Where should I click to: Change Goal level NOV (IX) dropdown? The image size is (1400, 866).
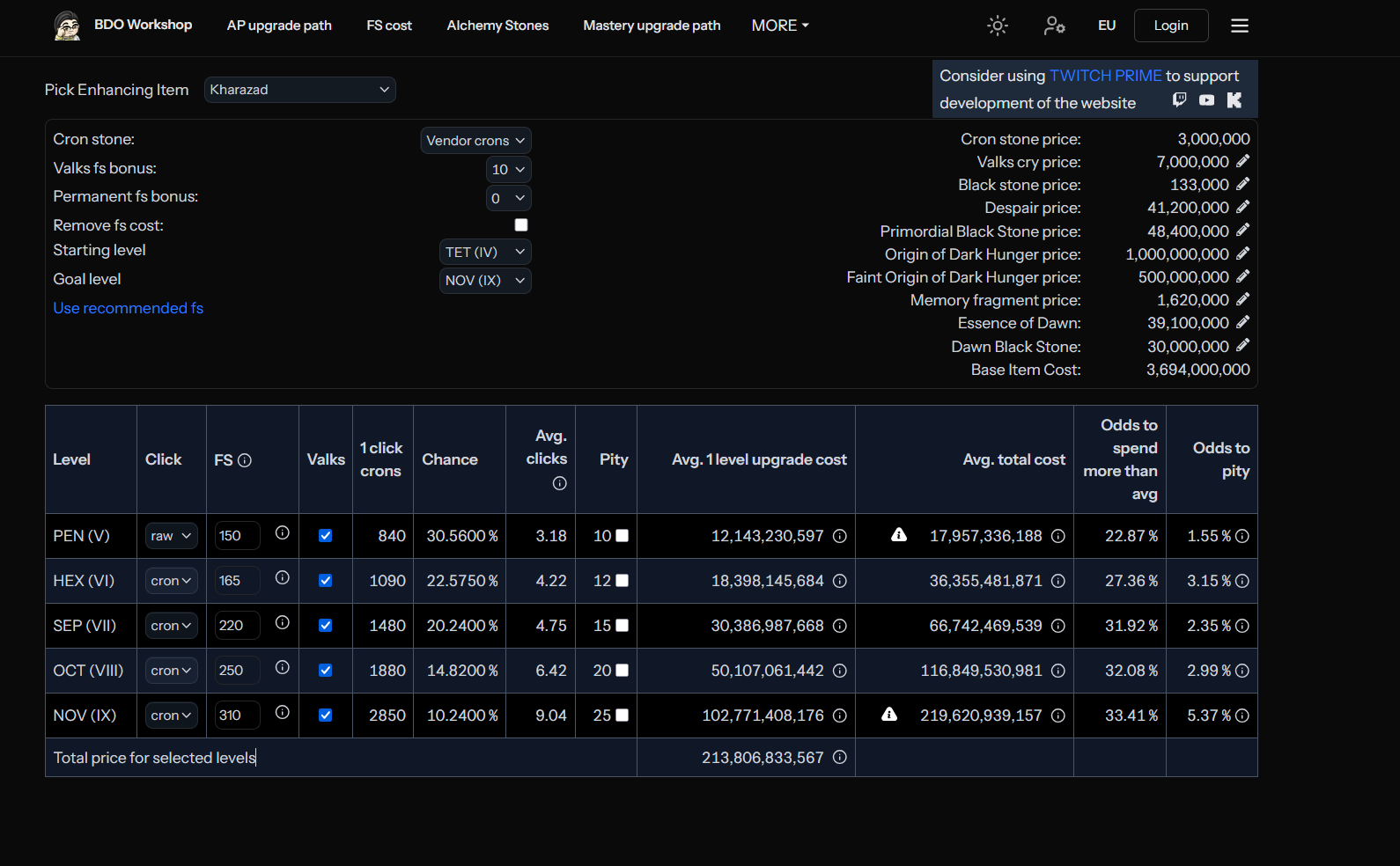click(485, 281)
